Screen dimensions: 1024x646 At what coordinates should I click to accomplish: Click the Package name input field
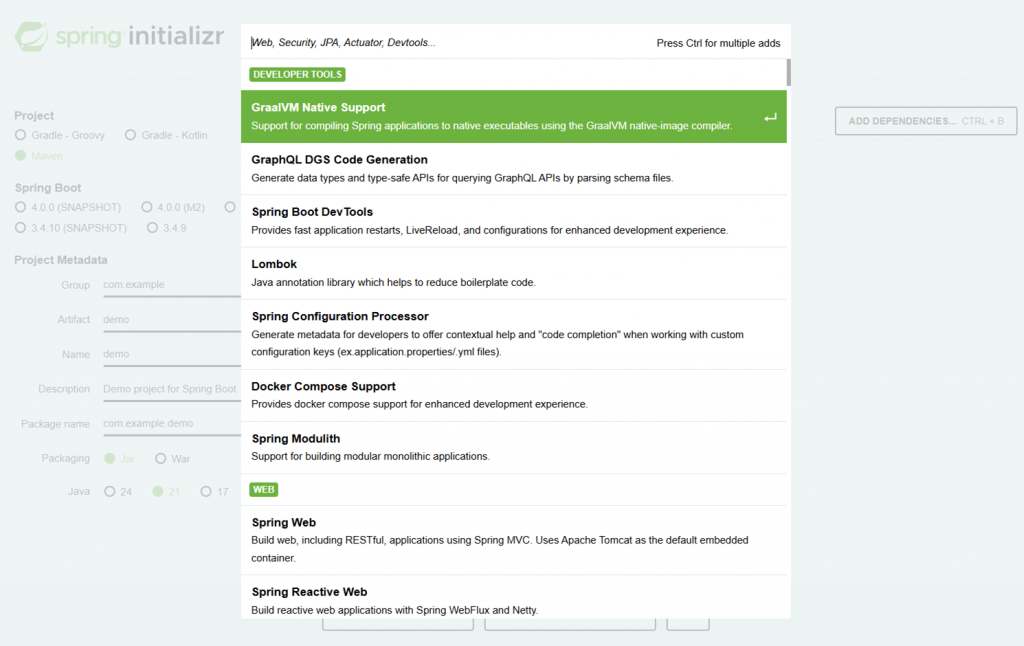coord(172,423)
